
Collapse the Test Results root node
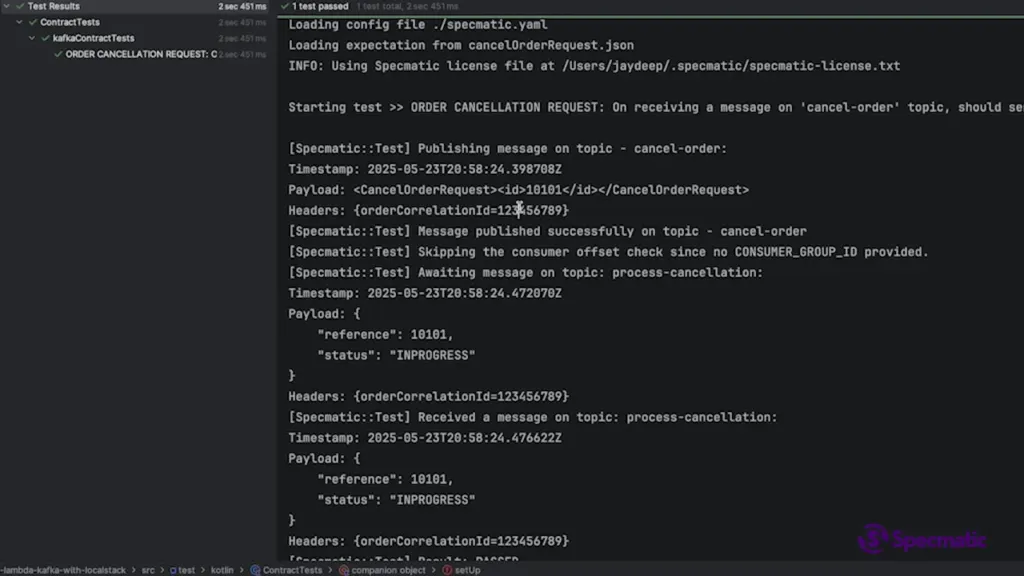coord(7,6)
